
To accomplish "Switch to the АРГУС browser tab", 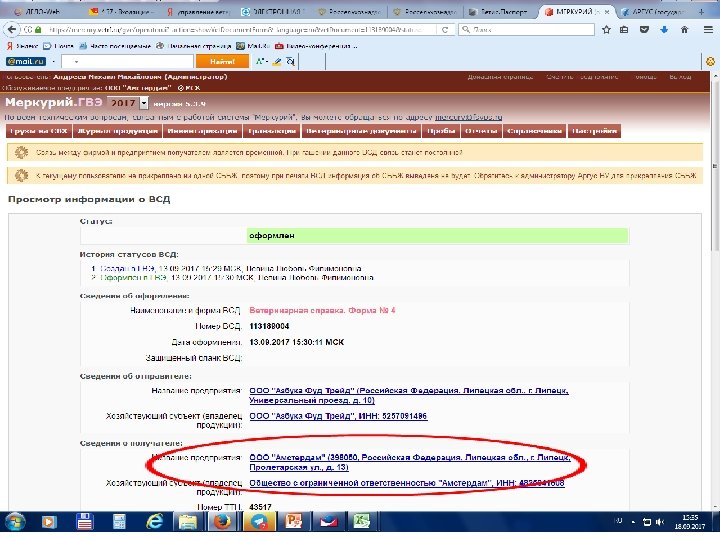I will click(654, 12).
